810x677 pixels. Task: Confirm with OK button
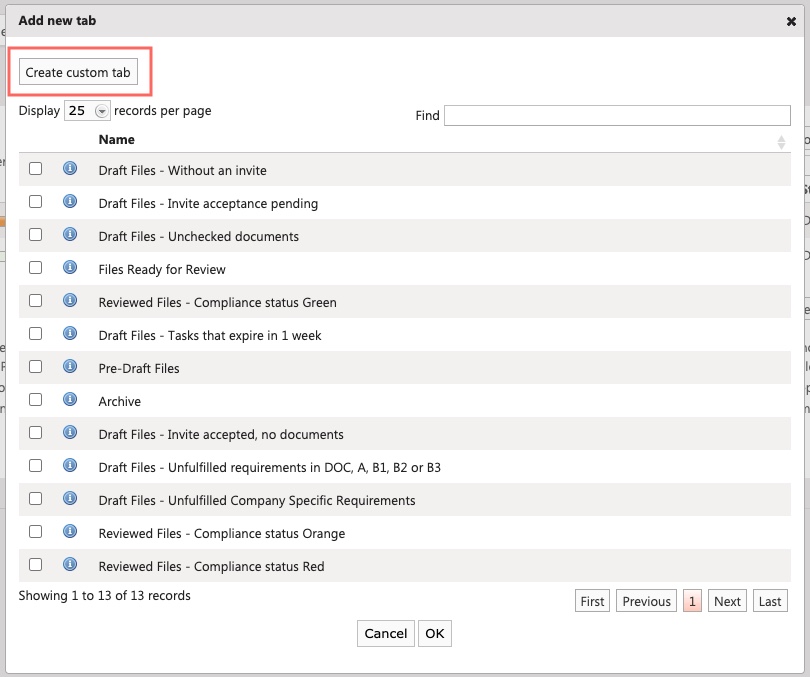[x=435, y=634]
